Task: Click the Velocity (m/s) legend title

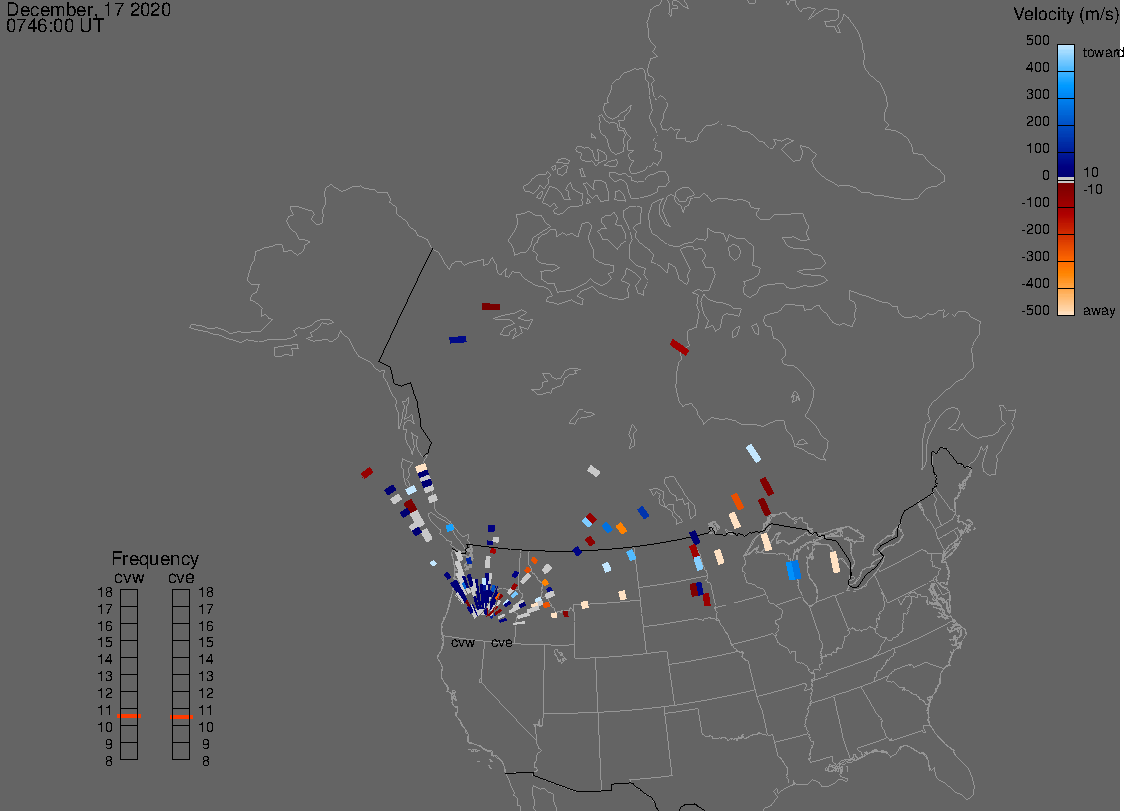Action: (x=1064, y=14)
